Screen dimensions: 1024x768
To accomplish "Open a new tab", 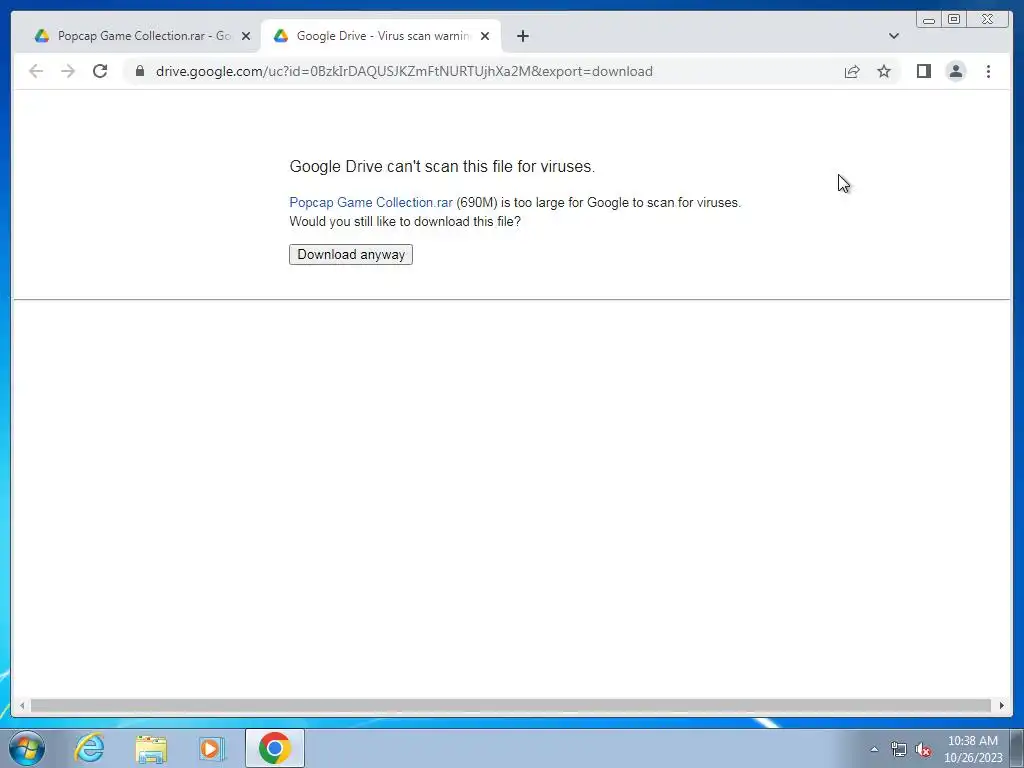I will pyautogui.click(x=522, y=36).
